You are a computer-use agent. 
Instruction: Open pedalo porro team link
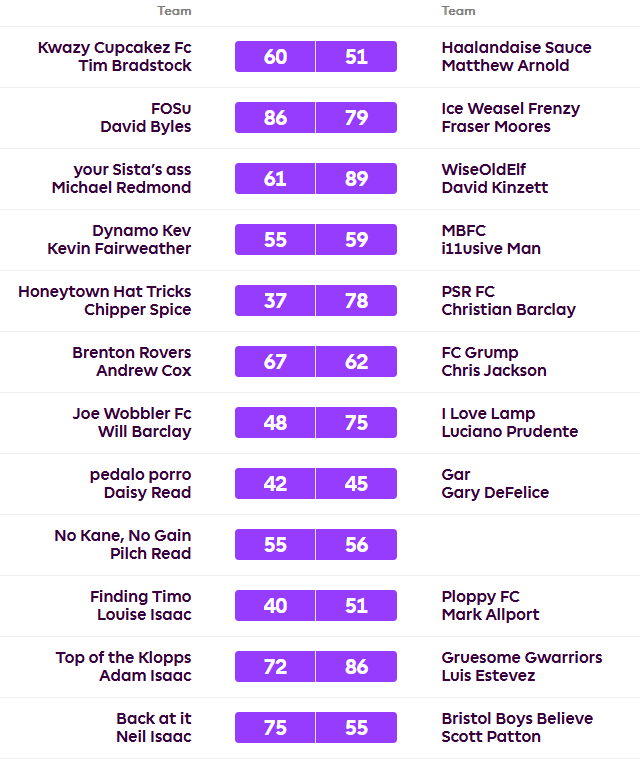(140, 475)
